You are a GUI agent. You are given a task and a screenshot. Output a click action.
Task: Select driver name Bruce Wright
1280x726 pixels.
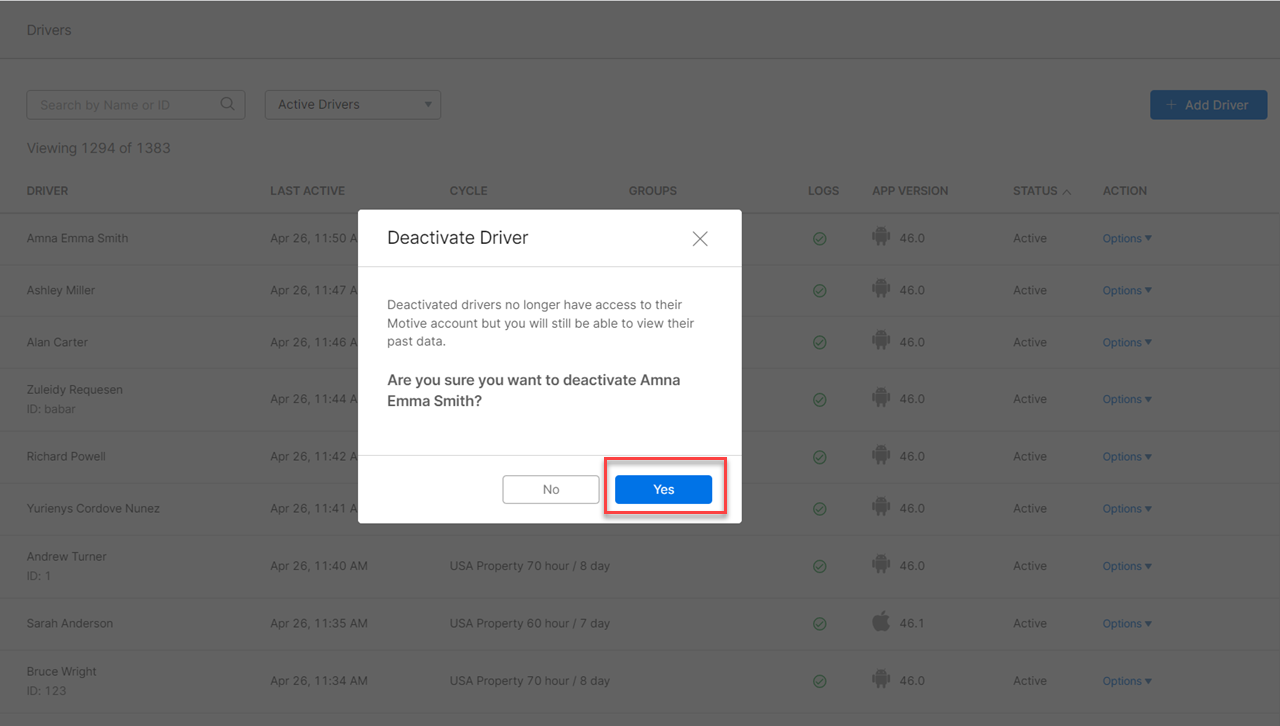tap(62, 671)
